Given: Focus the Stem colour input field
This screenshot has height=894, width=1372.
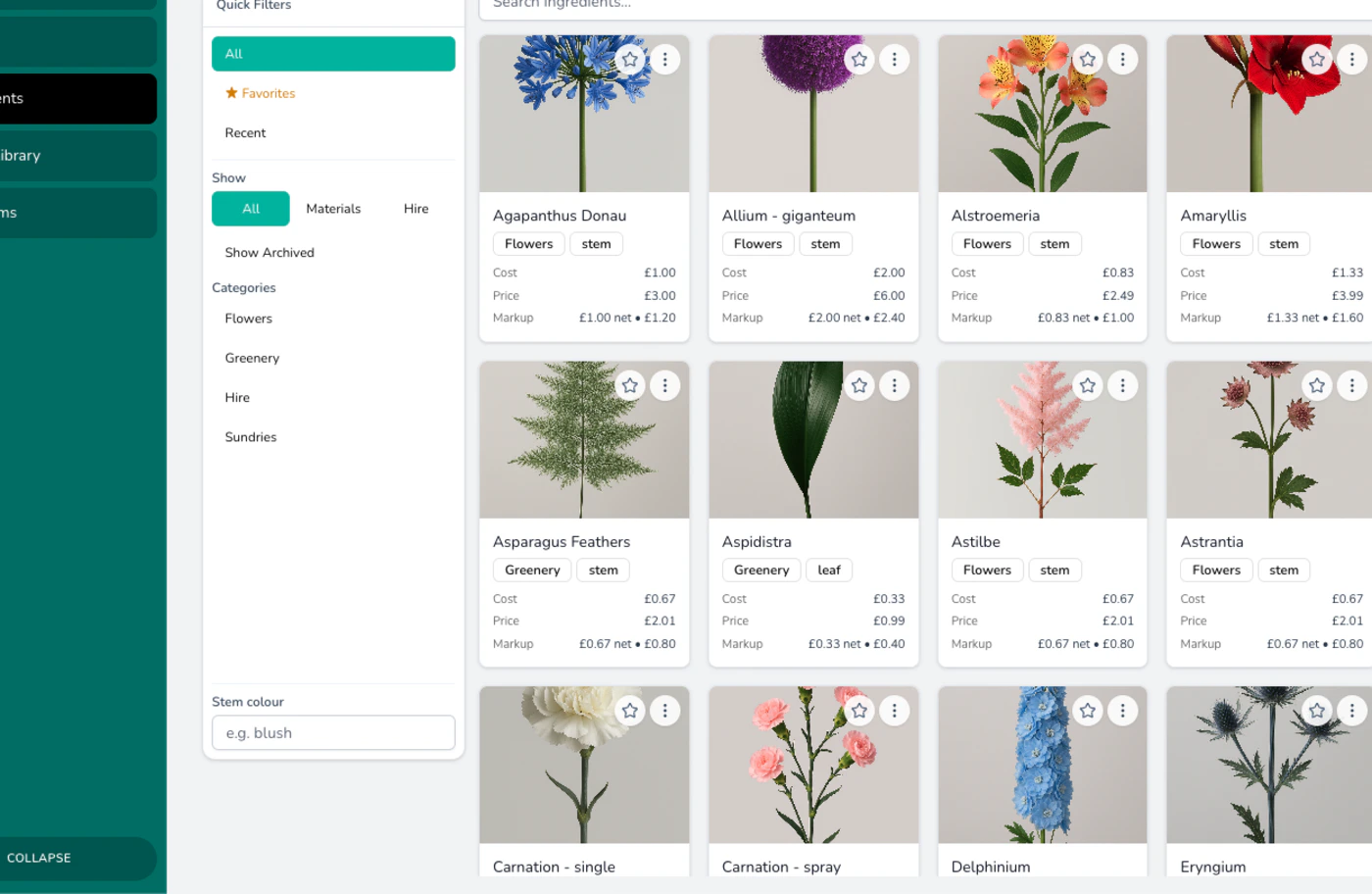Looking at the screenshot, I should (x=333, y=733).
